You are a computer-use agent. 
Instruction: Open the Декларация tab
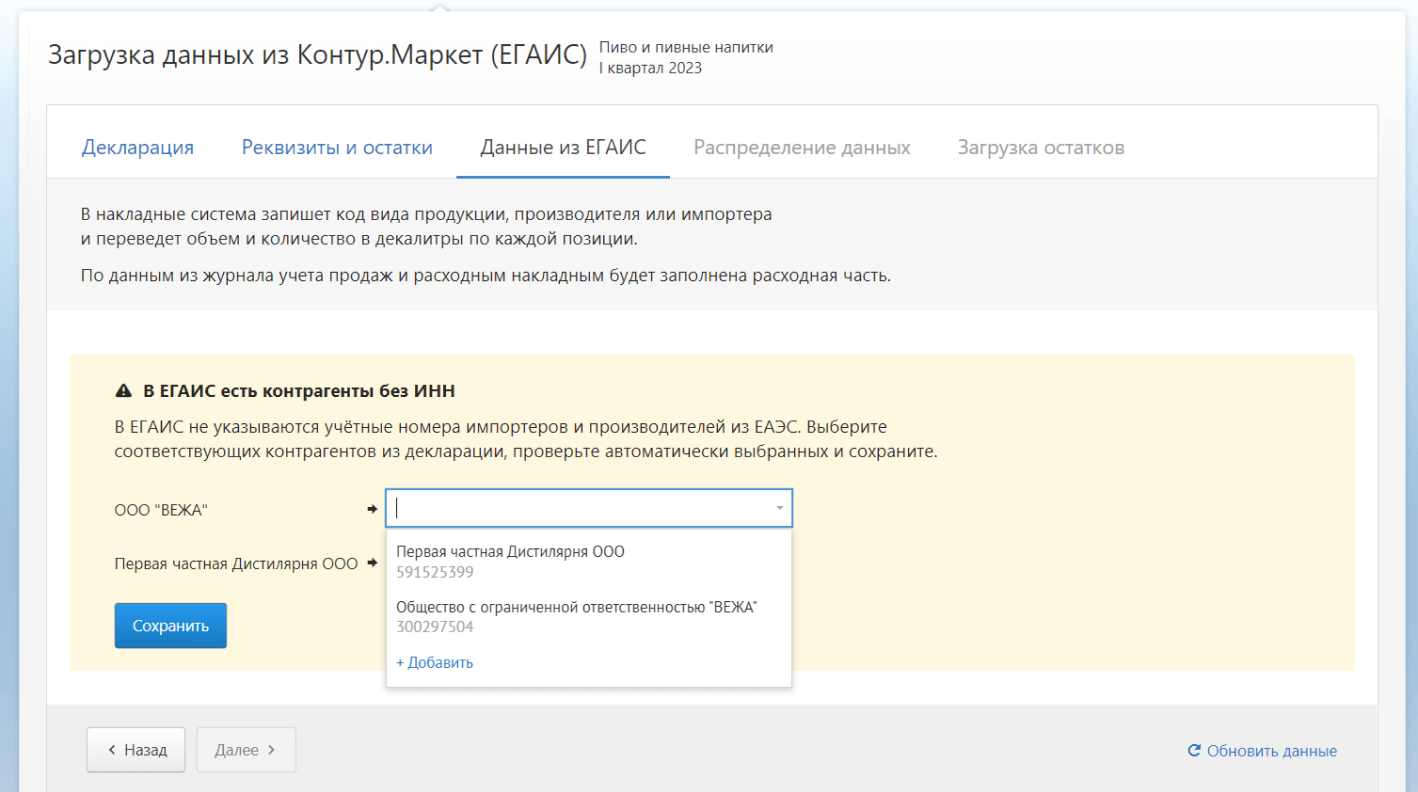(x=138, y=147)
